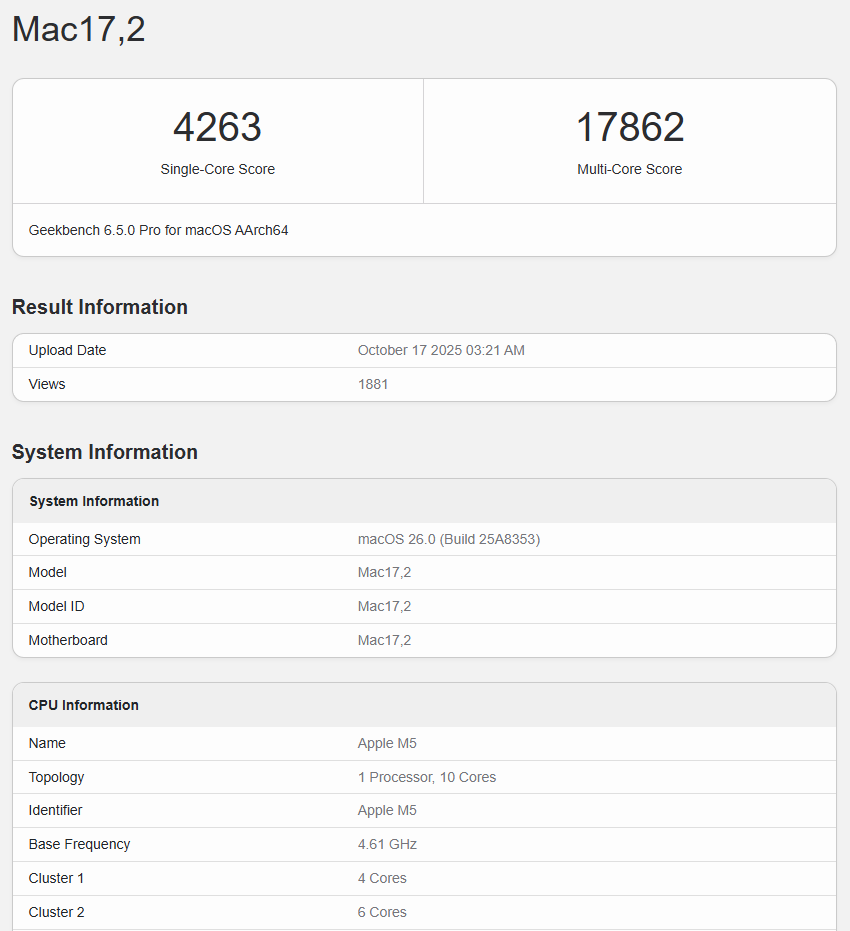Select the 1 Processor, 10 Cores value
Viewport: 850px width, 931px height.
point(427,777)
